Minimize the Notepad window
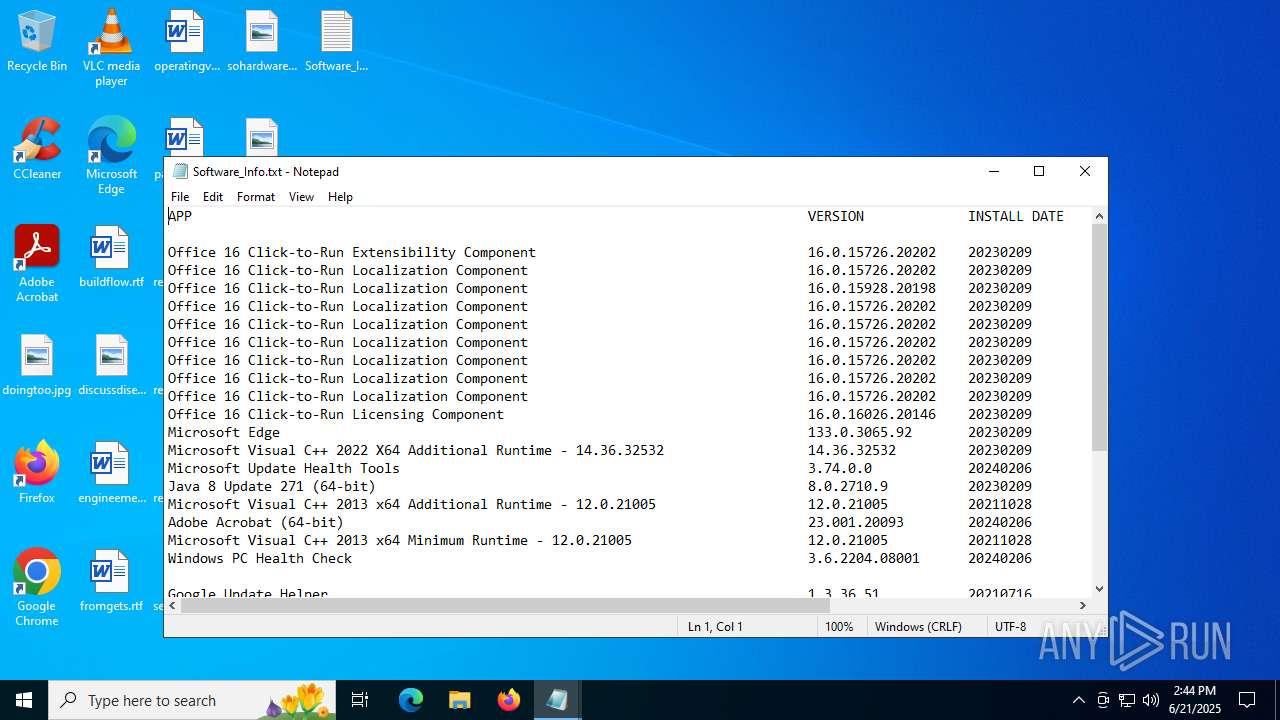The width and height of the screenshot is (1280, 720). pyautogui.click(x=994, y=171)
